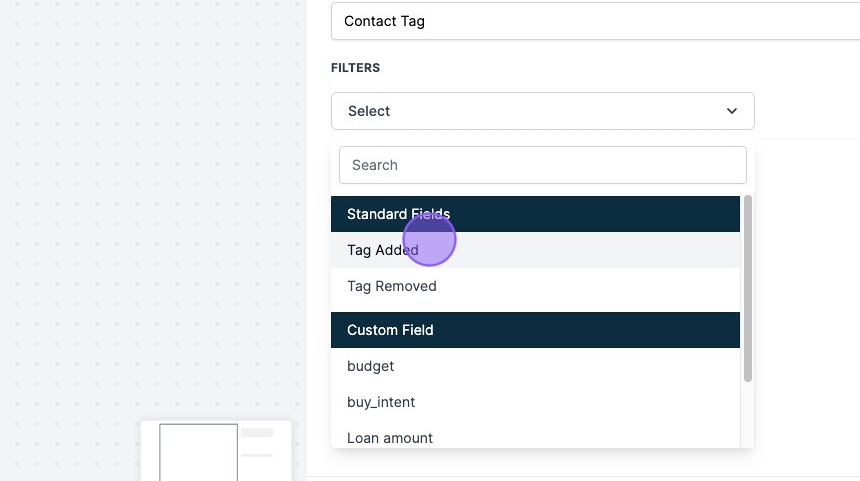This screenshot has width=860, height=481.
Task: Click the "FILTERS" section label
Action: tap(356, 68)
